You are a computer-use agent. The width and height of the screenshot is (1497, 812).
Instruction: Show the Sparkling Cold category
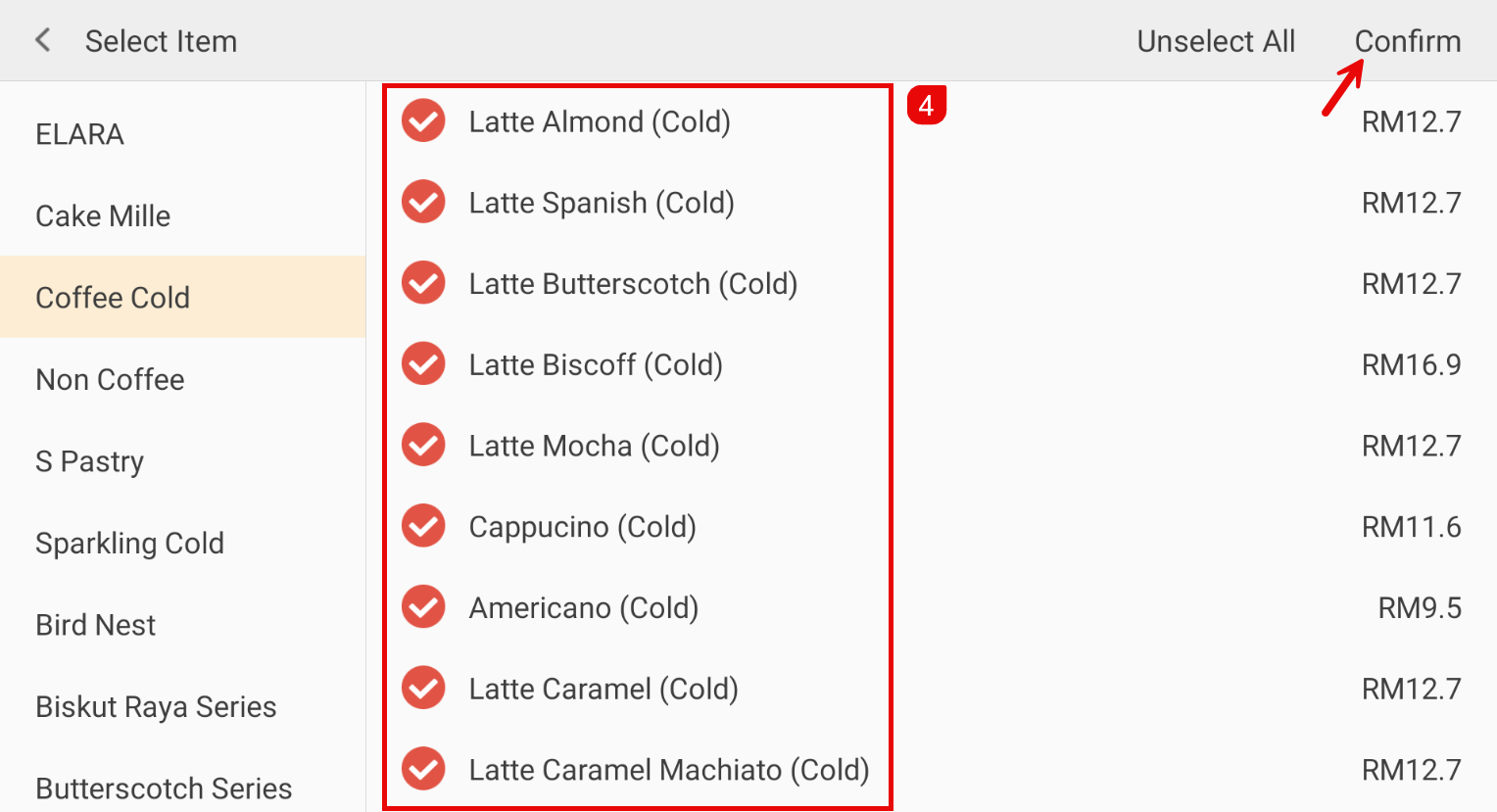pyautogui.click(x=130, y=543)
